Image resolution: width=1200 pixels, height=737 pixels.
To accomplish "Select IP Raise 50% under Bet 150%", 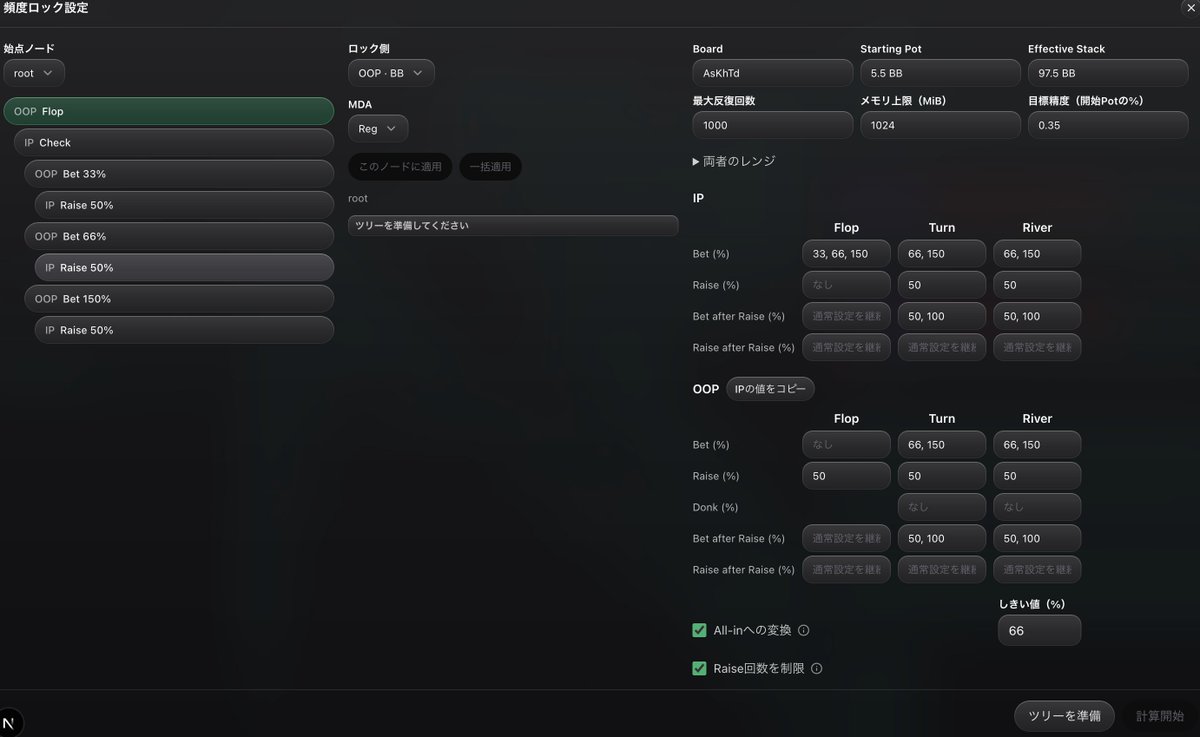I will click(x=184, y=330).
